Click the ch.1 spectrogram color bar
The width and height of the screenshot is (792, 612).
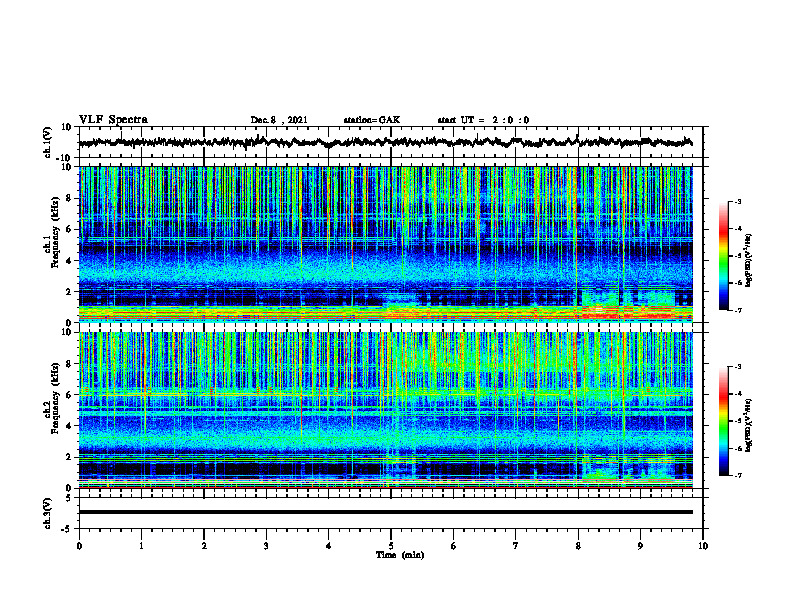pyautogui.click(x=723, y=256)
